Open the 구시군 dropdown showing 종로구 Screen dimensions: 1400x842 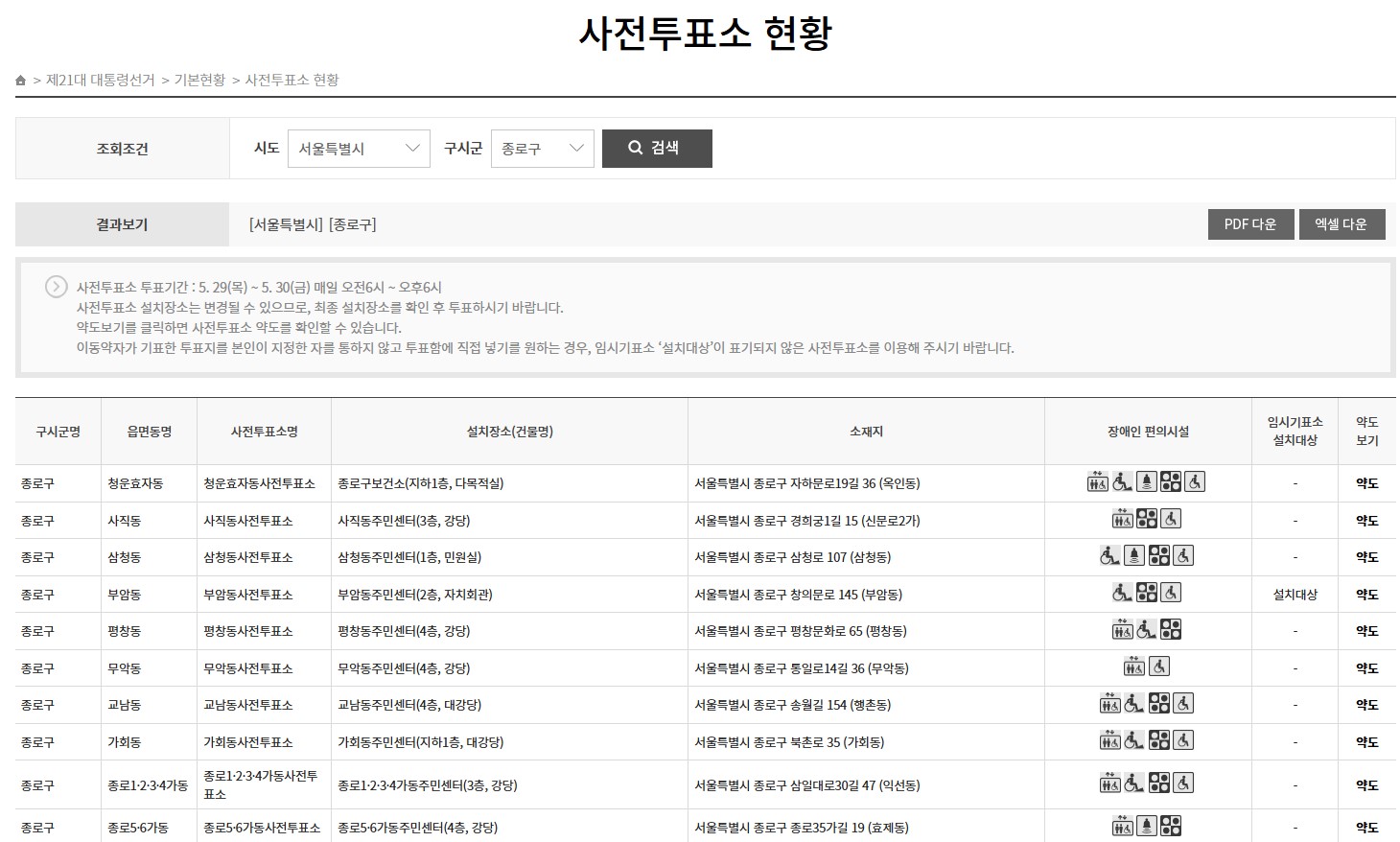pos(543,148)
